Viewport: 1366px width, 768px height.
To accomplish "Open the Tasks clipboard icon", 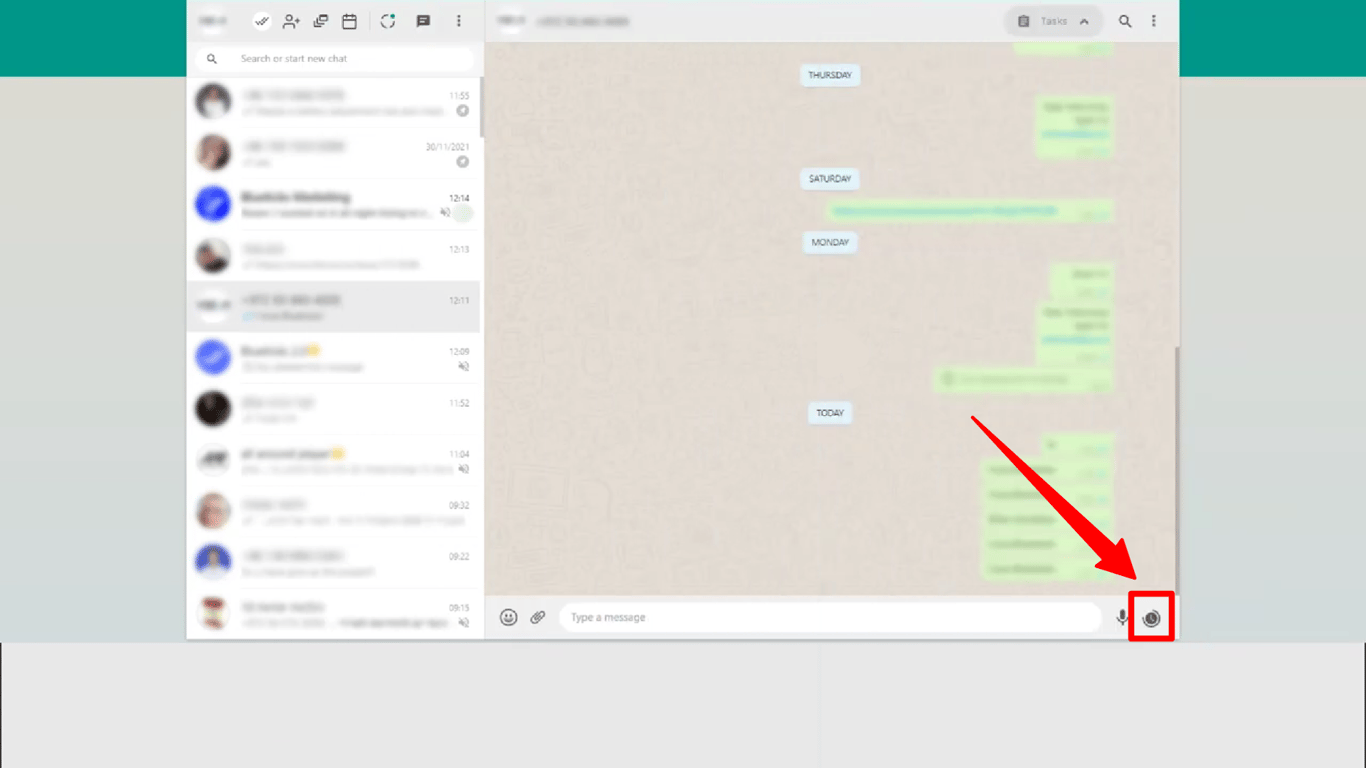I will click(1024, 20).
